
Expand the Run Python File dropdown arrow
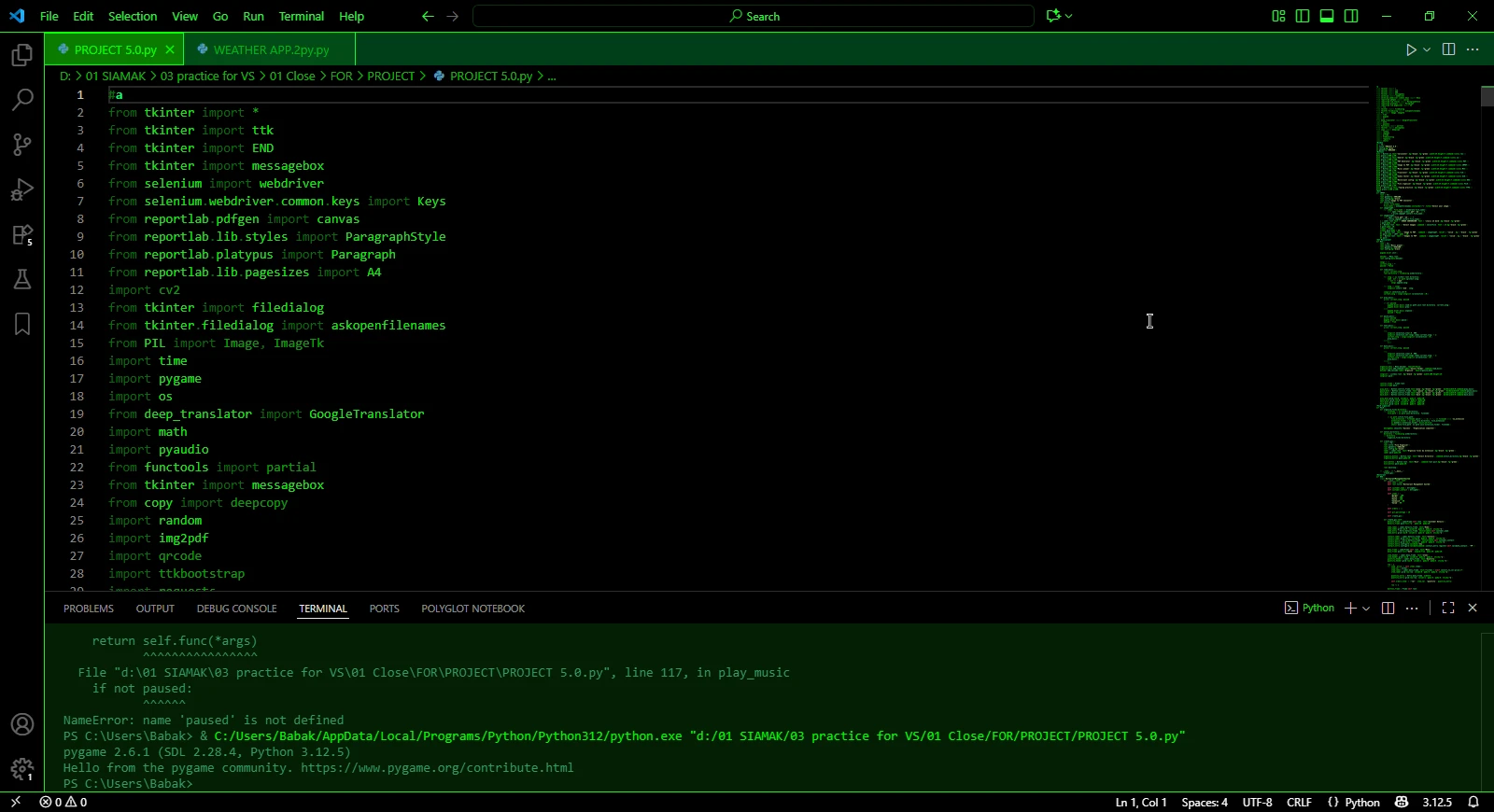pyautogui.click(x=1427, y=49)
